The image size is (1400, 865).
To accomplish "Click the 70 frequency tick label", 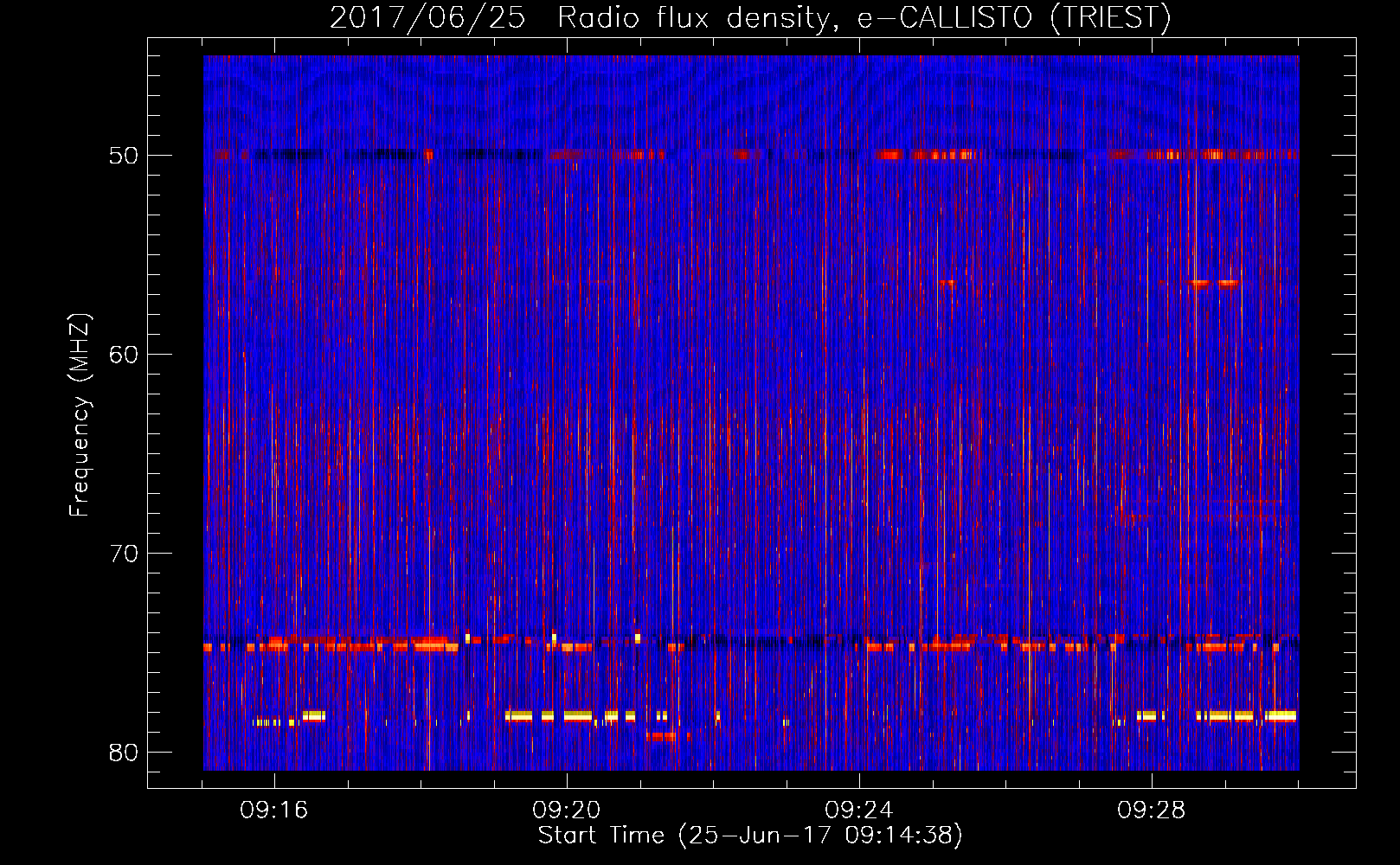I will coord(124,554).
